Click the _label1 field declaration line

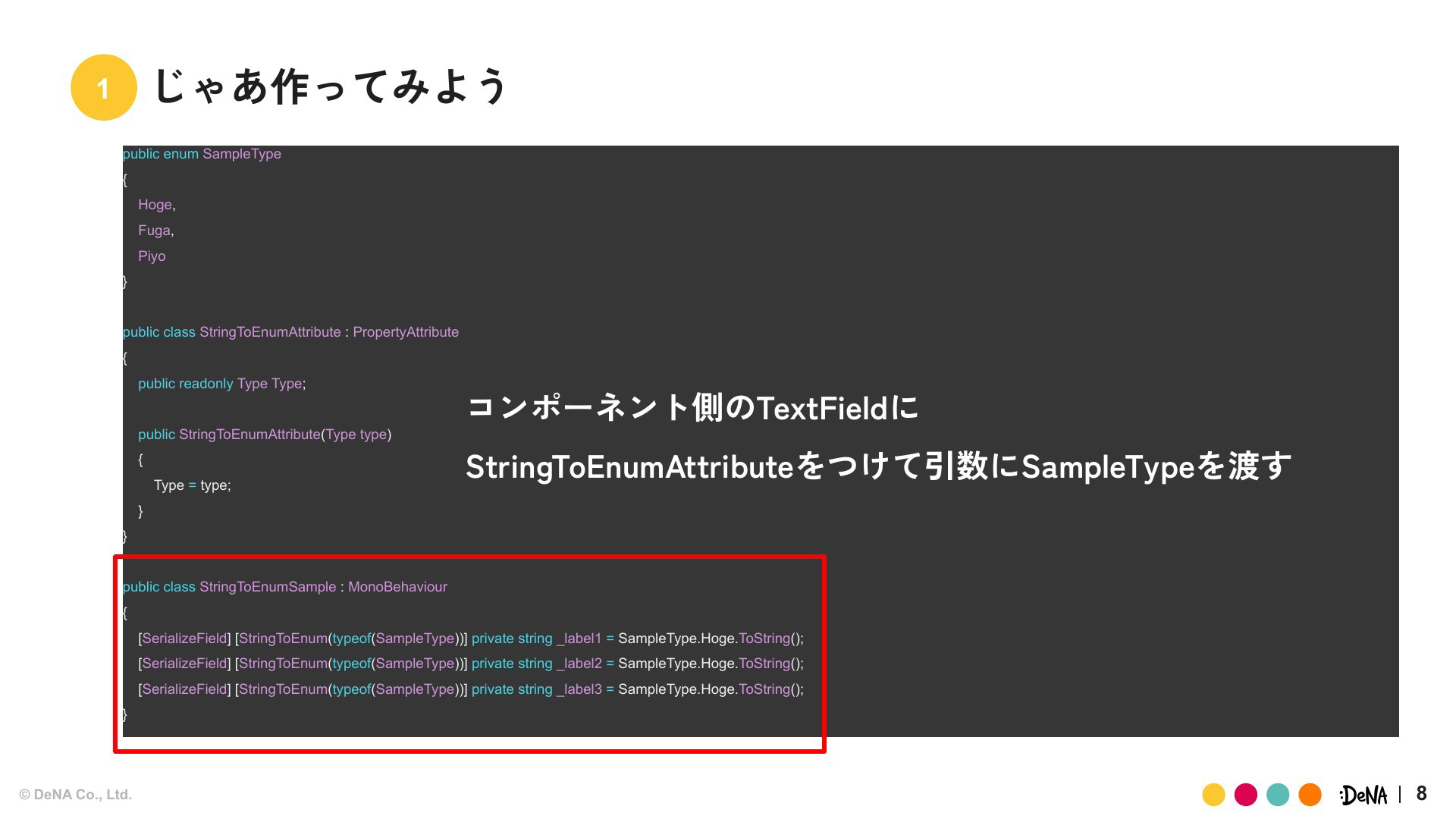click(470, 639)
